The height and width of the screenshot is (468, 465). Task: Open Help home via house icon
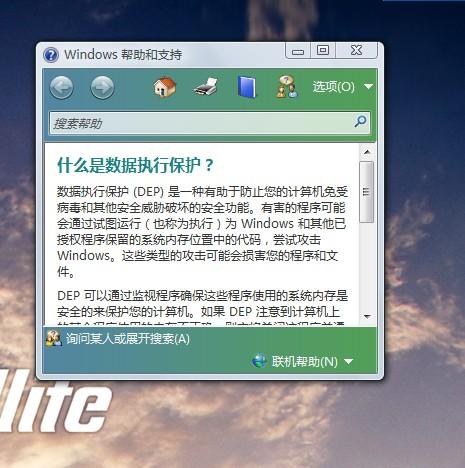tap(165, 87)
